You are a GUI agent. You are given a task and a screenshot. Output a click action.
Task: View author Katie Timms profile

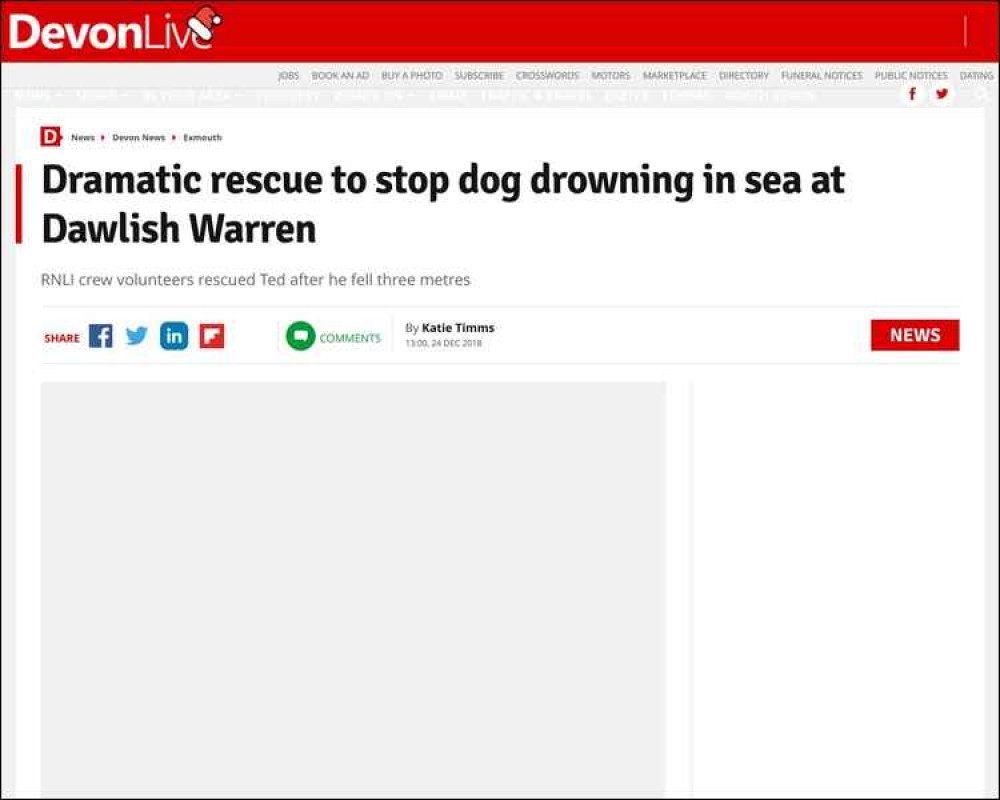click(x=458, y=327)
